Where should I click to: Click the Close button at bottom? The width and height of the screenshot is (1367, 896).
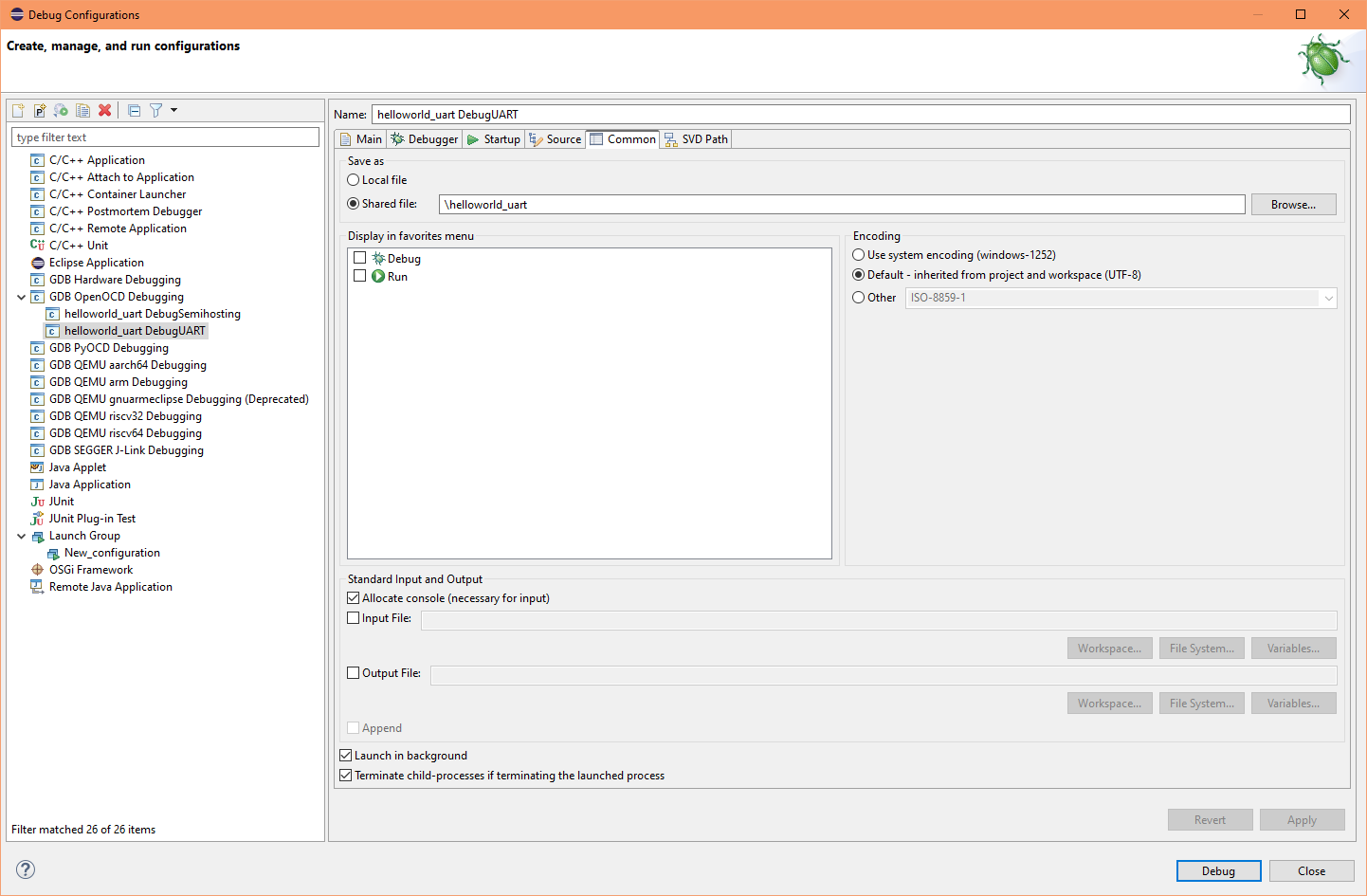click(x=1312, y=871)
